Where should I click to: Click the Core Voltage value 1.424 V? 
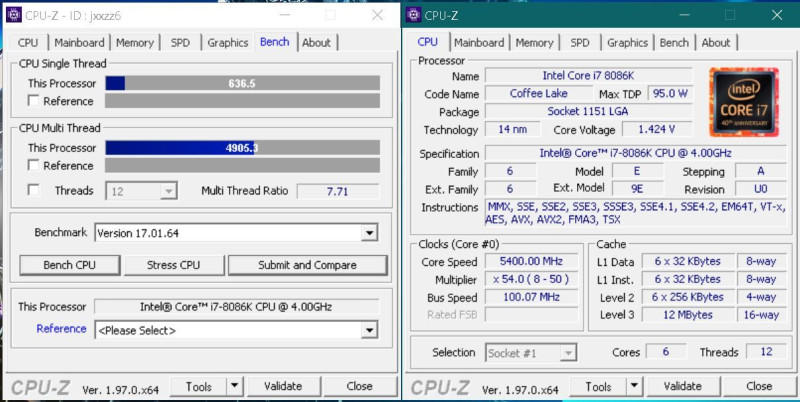click(x=657, y=130)
